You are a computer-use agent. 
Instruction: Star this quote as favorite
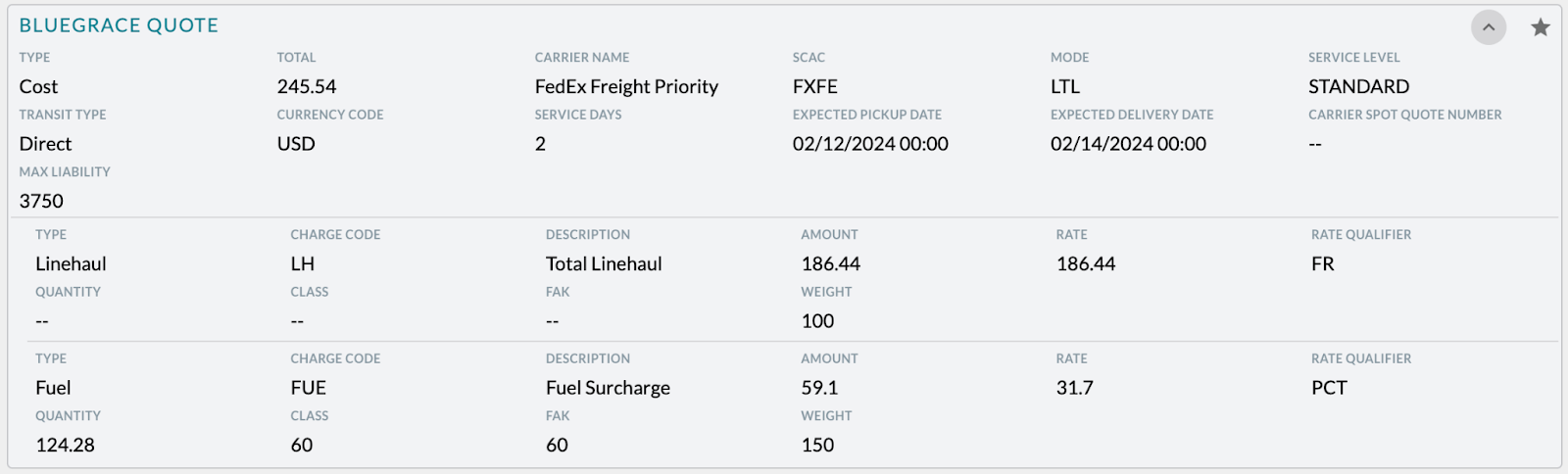(x=1541, y=27)
